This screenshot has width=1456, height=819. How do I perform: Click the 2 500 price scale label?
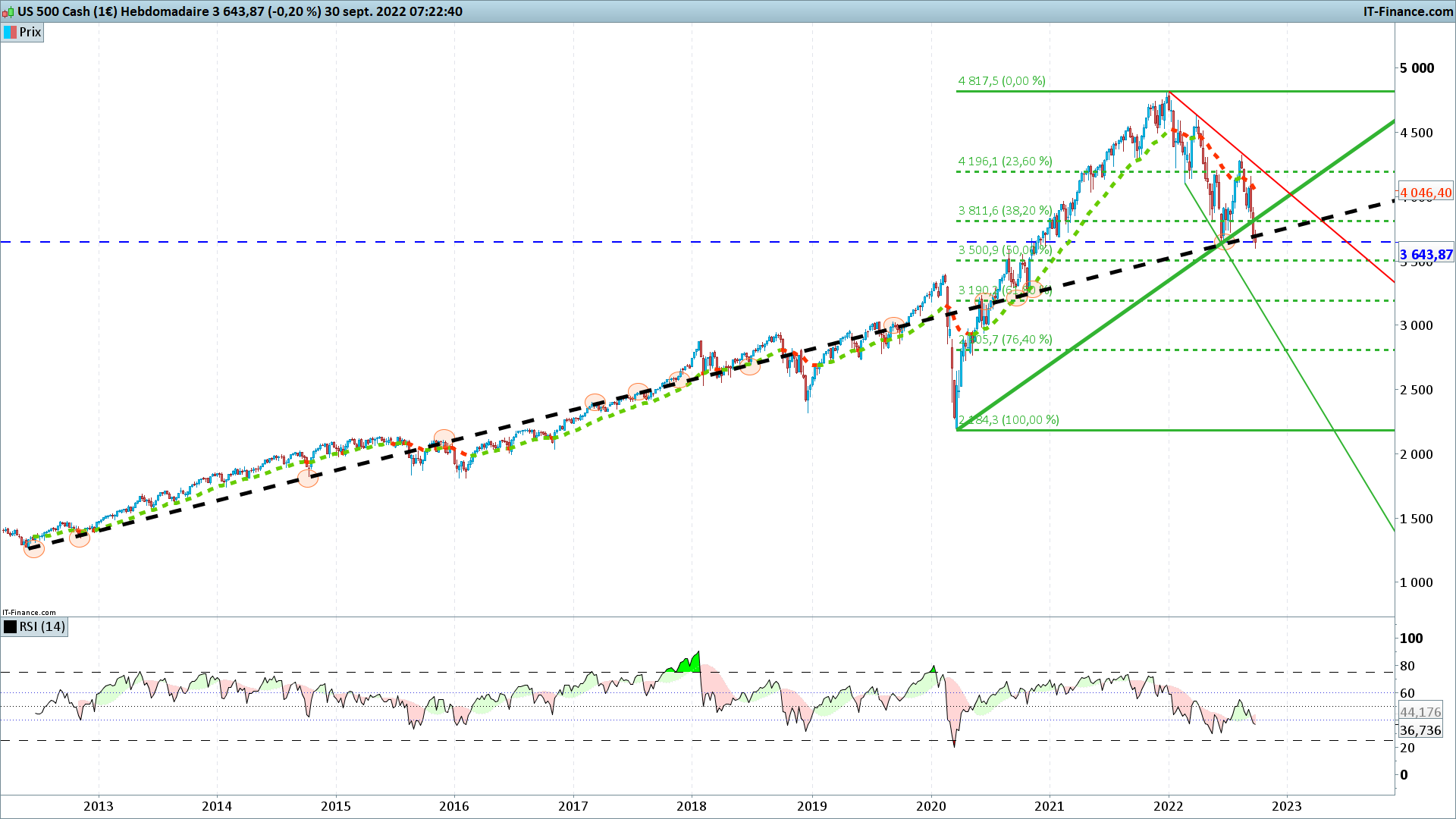[1417, 390]
